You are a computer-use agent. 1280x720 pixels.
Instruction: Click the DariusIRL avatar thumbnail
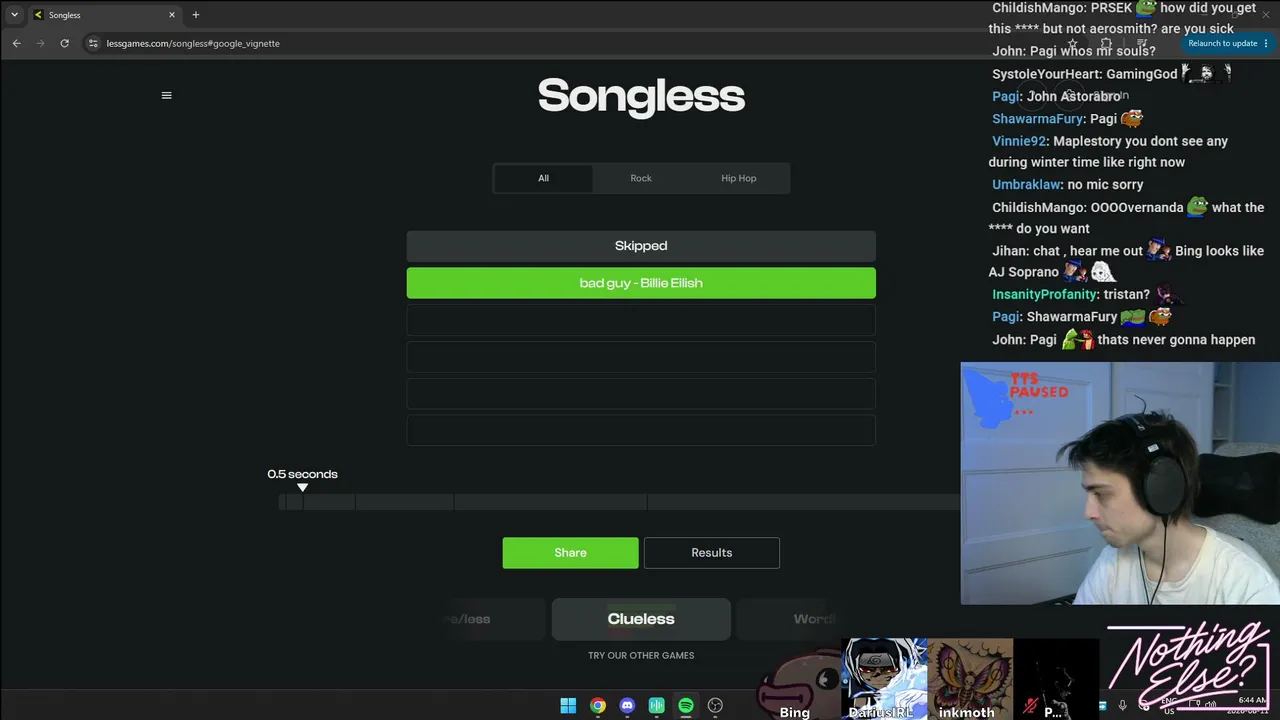pos(884,679)
